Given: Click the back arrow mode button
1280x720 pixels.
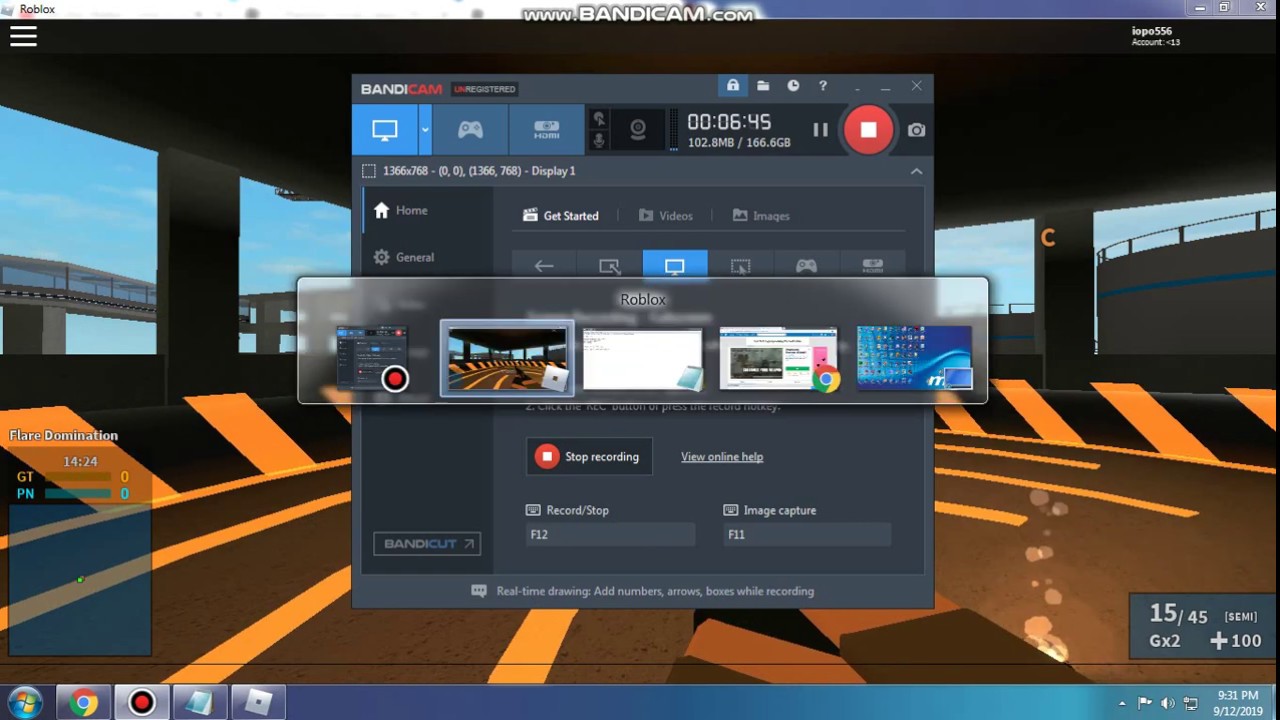Looking at the screenshot, I should [544, 265].
